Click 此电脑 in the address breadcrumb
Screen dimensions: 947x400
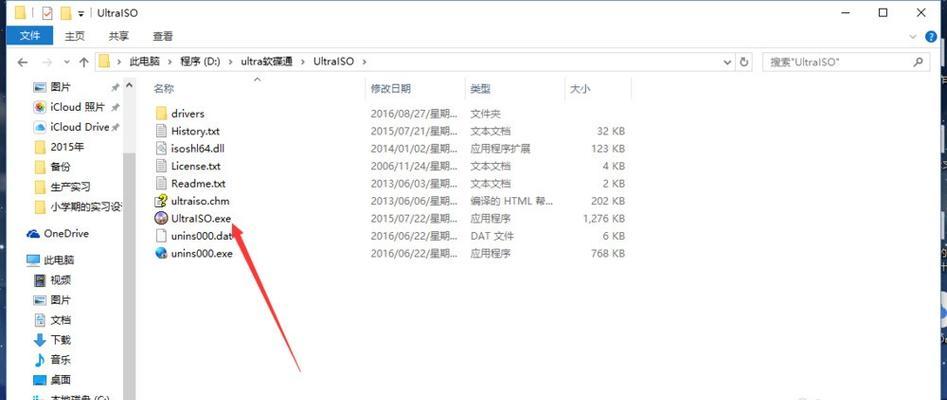(144, 62)
